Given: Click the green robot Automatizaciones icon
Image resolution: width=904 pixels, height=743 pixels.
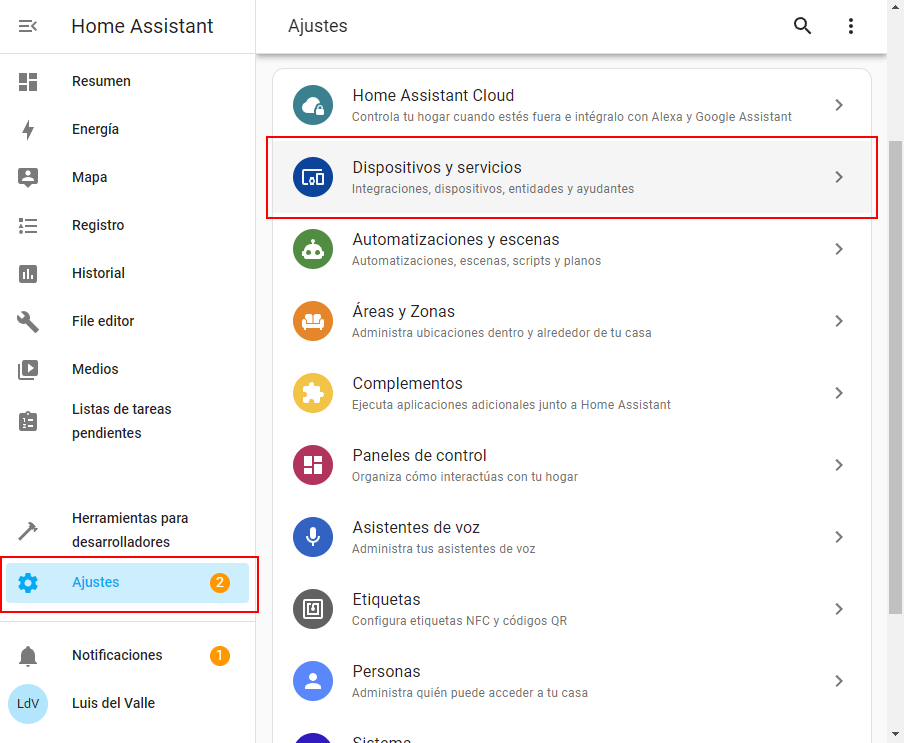Looking at the screenshot, I should 313,249.
